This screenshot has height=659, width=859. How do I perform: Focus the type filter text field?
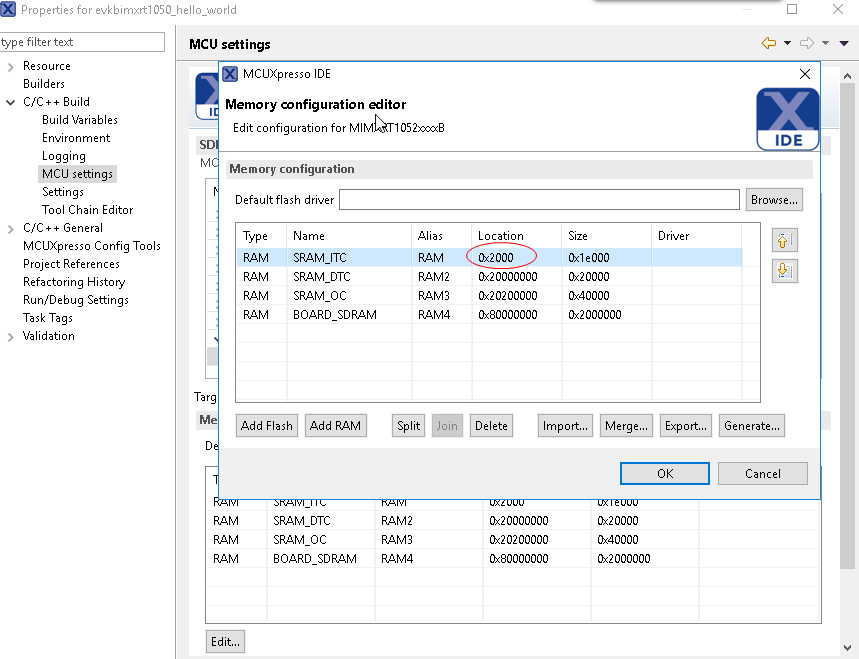pos(82,42)
